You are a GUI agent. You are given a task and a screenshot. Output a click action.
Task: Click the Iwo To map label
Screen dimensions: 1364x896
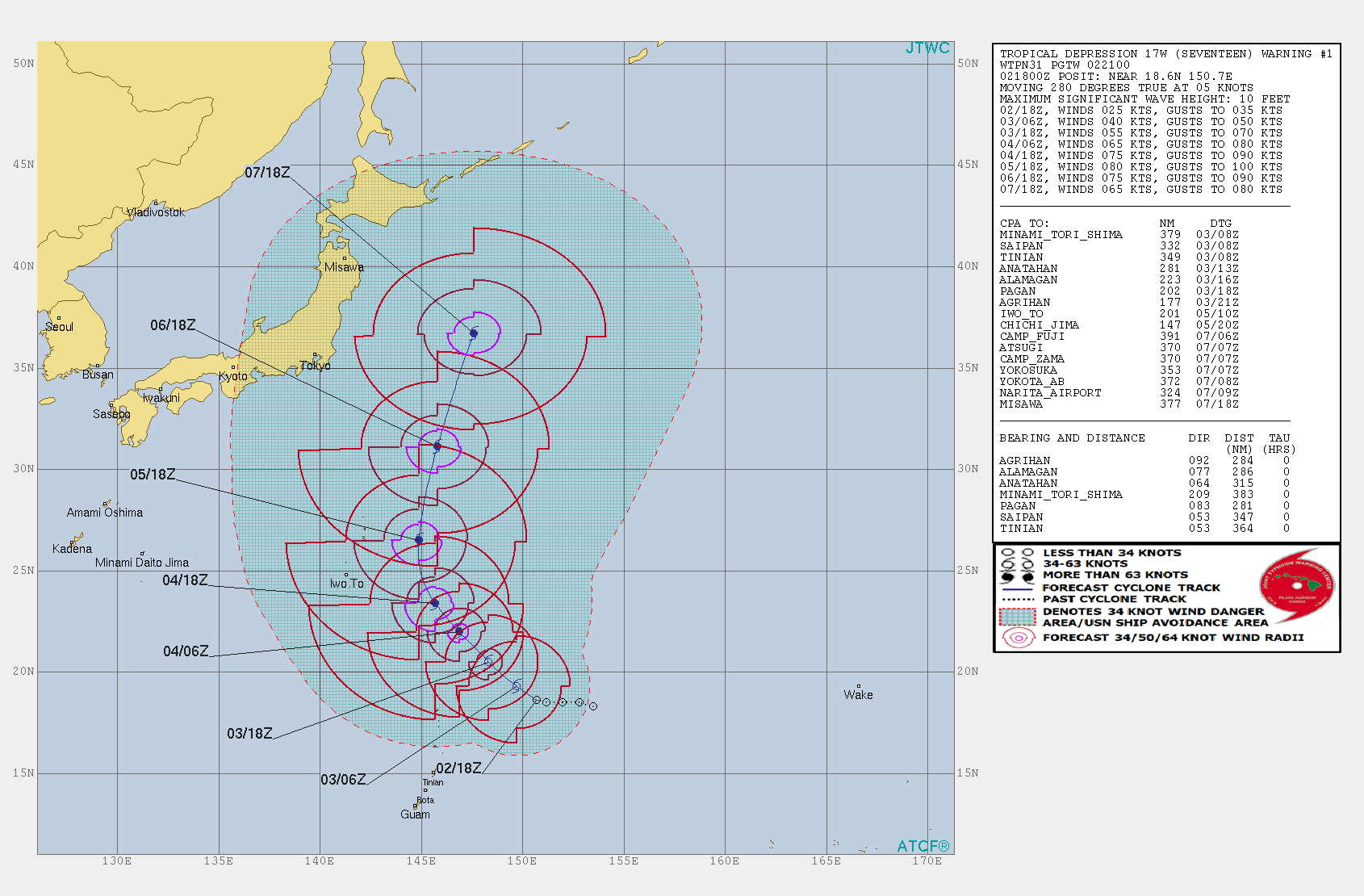point(346,584)
